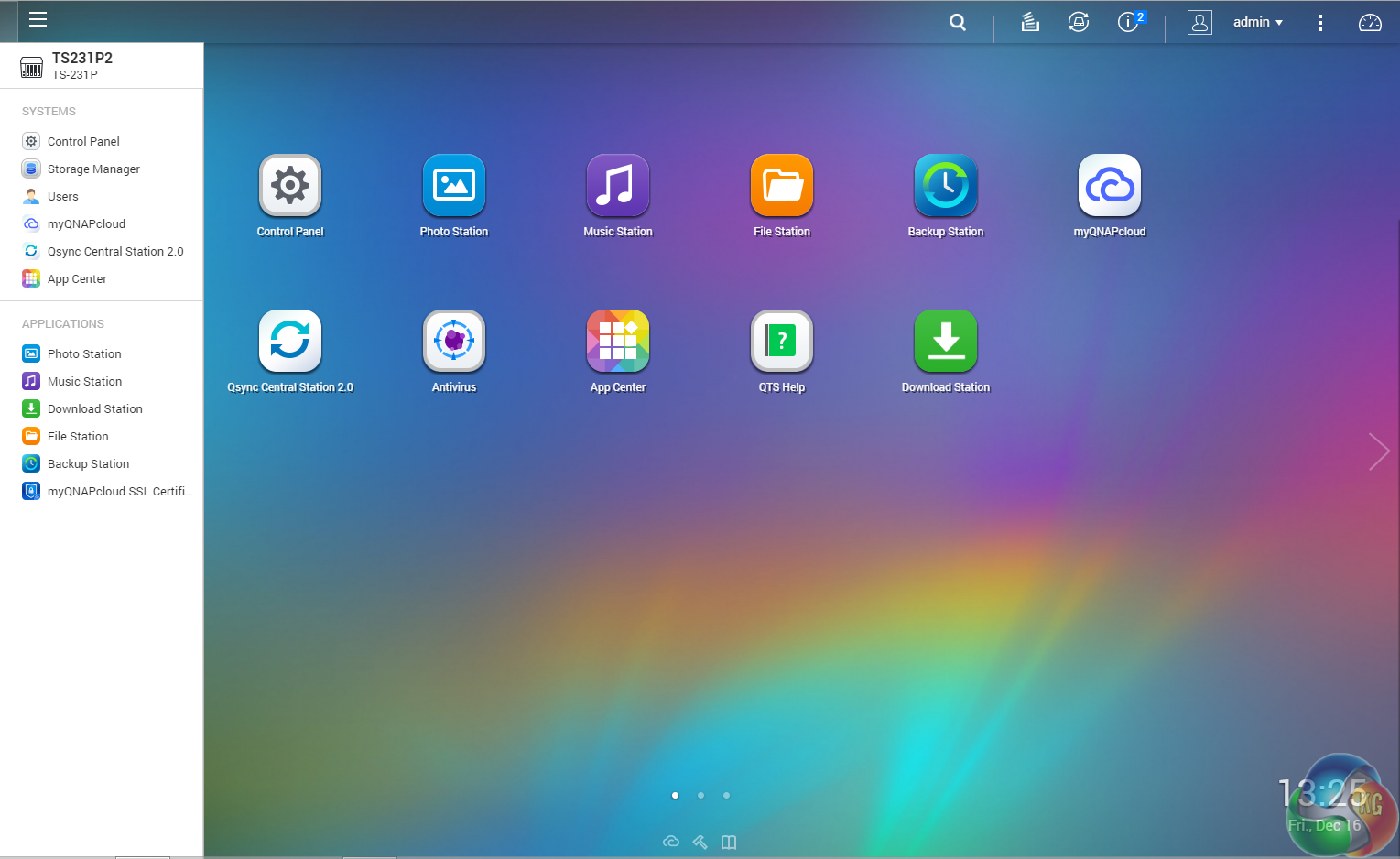
Task: Open the File Station desktop icon
Action: 782,186
